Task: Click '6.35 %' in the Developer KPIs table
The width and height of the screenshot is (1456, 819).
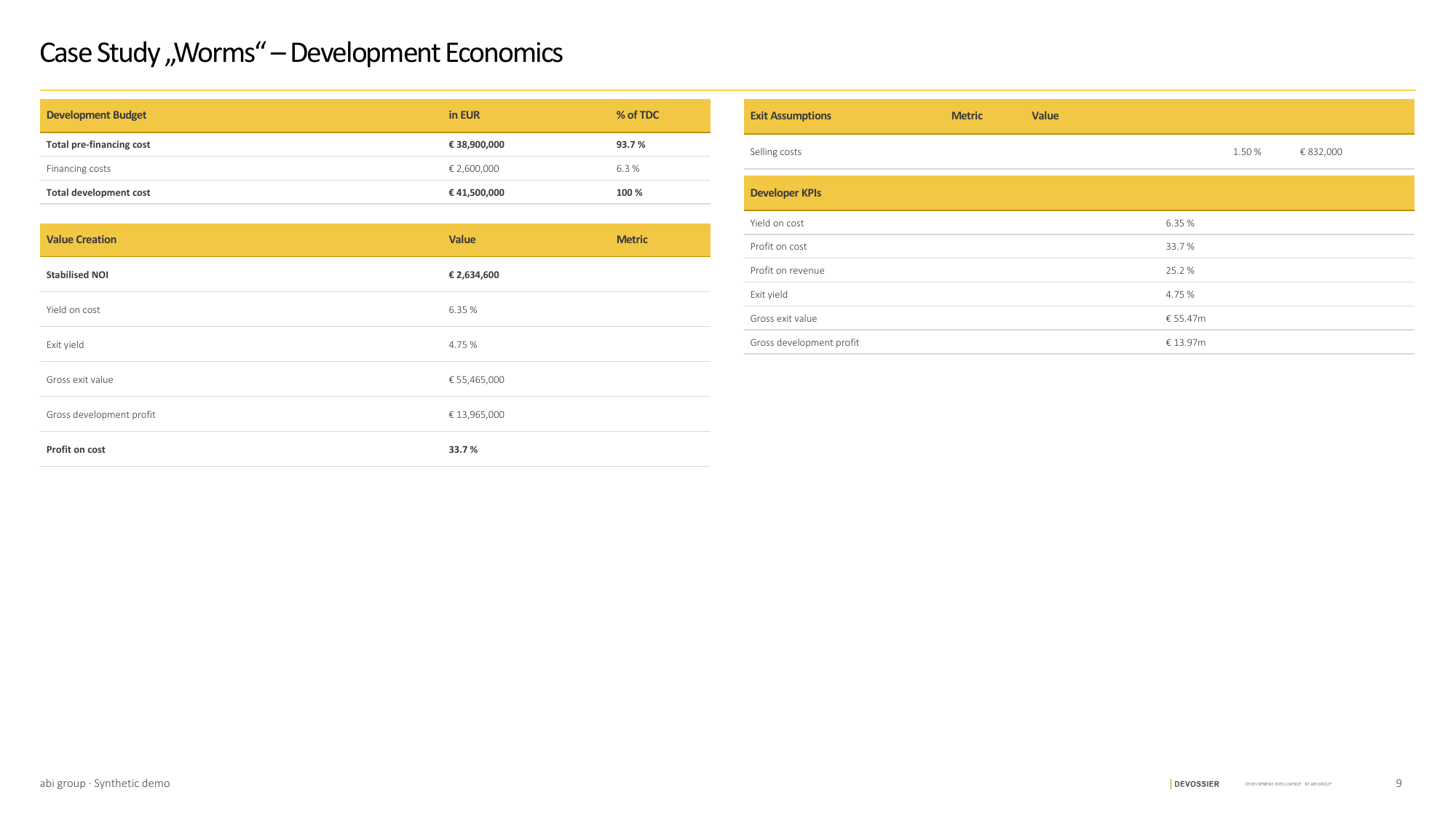Action: [x=1180, y=223]
